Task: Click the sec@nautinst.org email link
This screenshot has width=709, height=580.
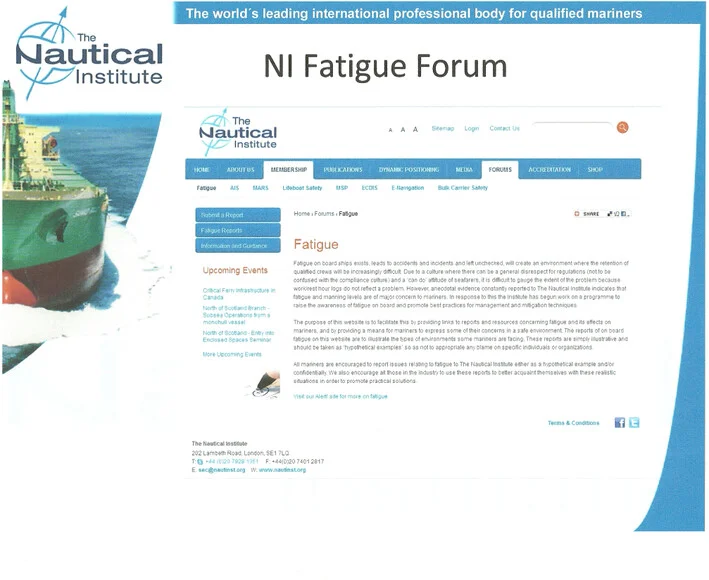Action: point(222,470)
